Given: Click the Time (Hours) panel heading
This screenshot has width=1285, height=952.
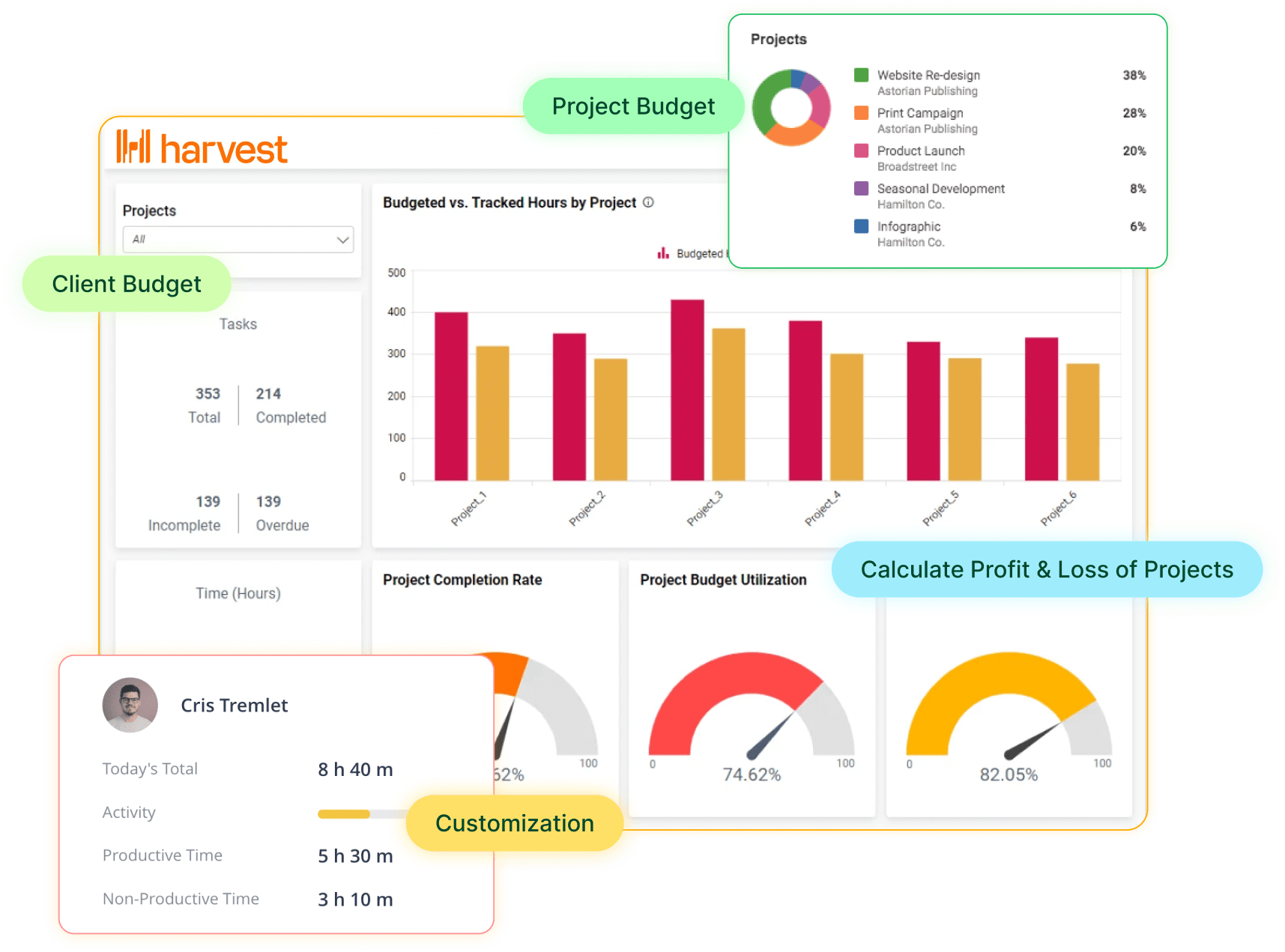Looking at the screenshot, I should point(238,593).
